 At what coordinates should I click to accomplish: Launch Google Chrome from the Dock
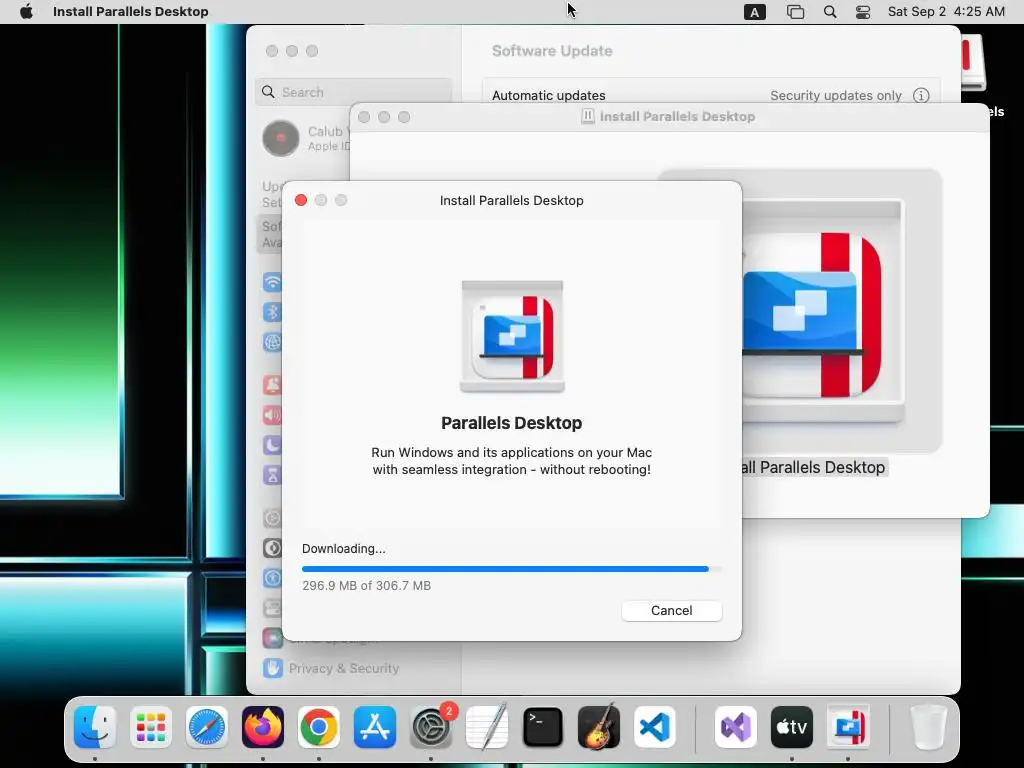319,727
